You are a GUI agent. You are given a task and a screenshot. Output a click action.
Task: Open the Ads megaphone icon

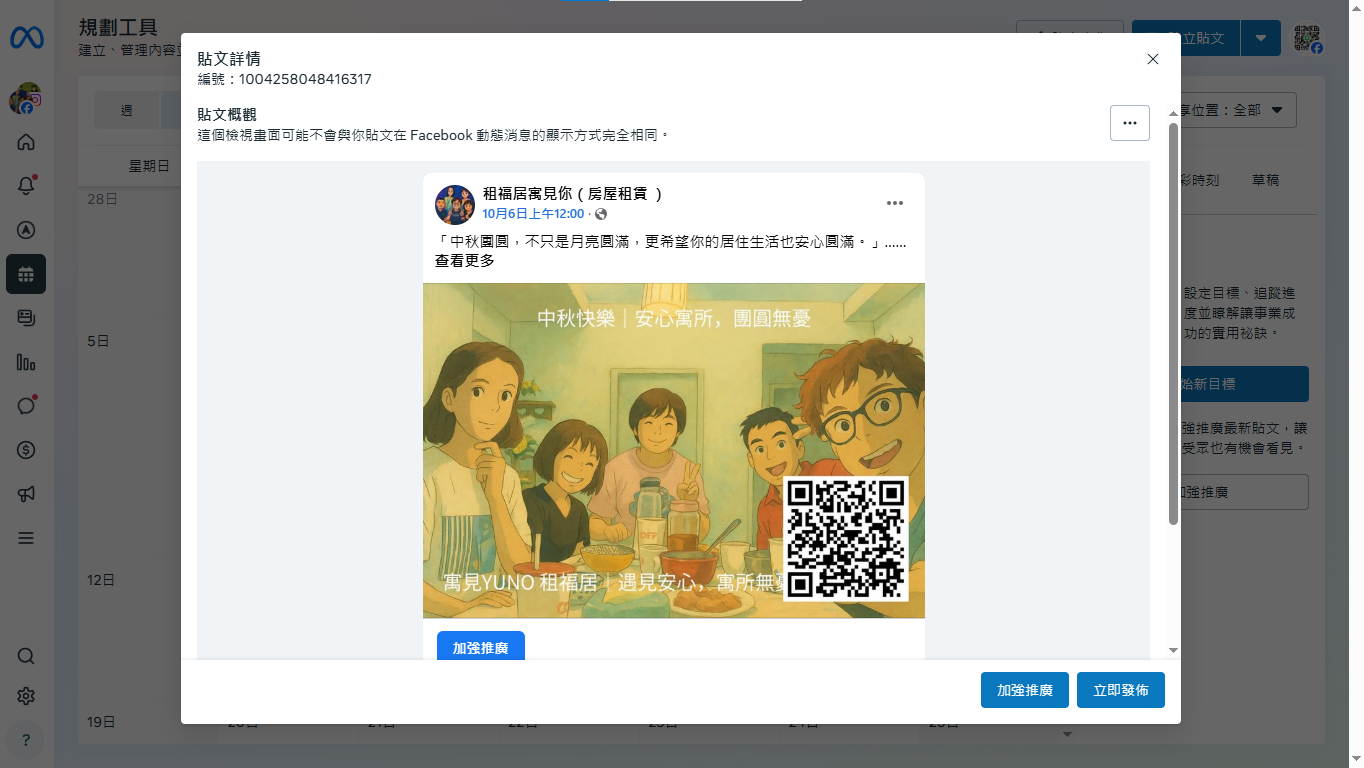26,494
